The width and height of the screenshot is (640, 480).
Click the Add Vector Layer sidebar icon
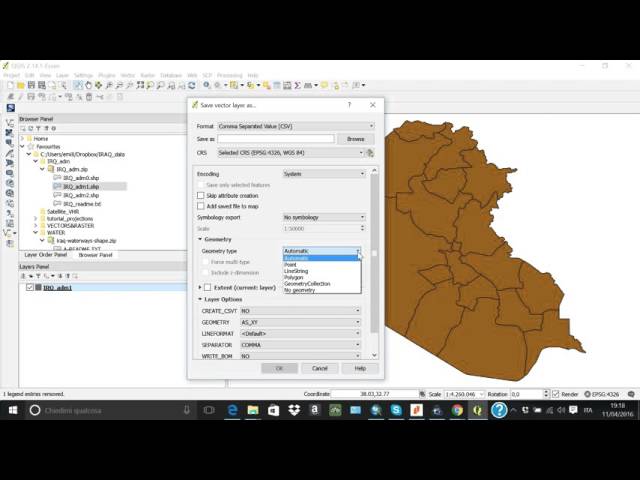9,122
